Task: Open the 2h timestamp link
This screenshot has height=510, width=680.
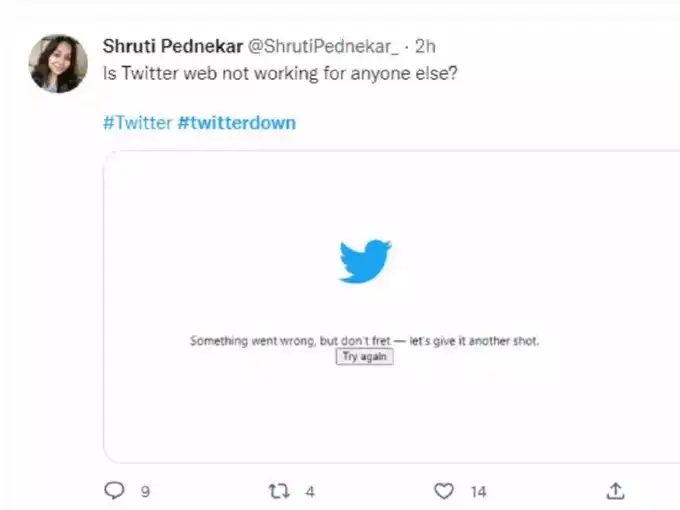Action: pyautogui.click(x=425, y=46)
